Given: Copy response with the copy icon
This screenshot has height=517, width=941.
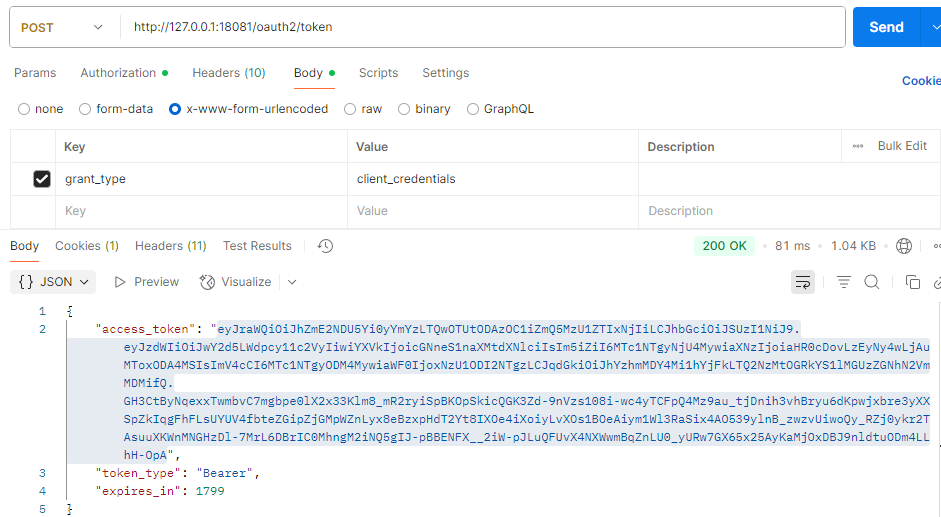Looking at the screenshot, I should tap(913, 282).
